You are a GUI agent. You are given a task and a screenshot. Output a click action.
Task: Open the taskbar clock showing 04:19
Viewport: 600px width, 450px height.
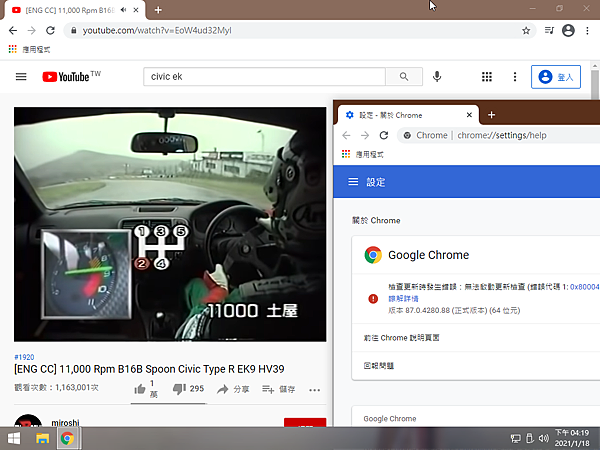pyautogui.click(x=572, y=438)
